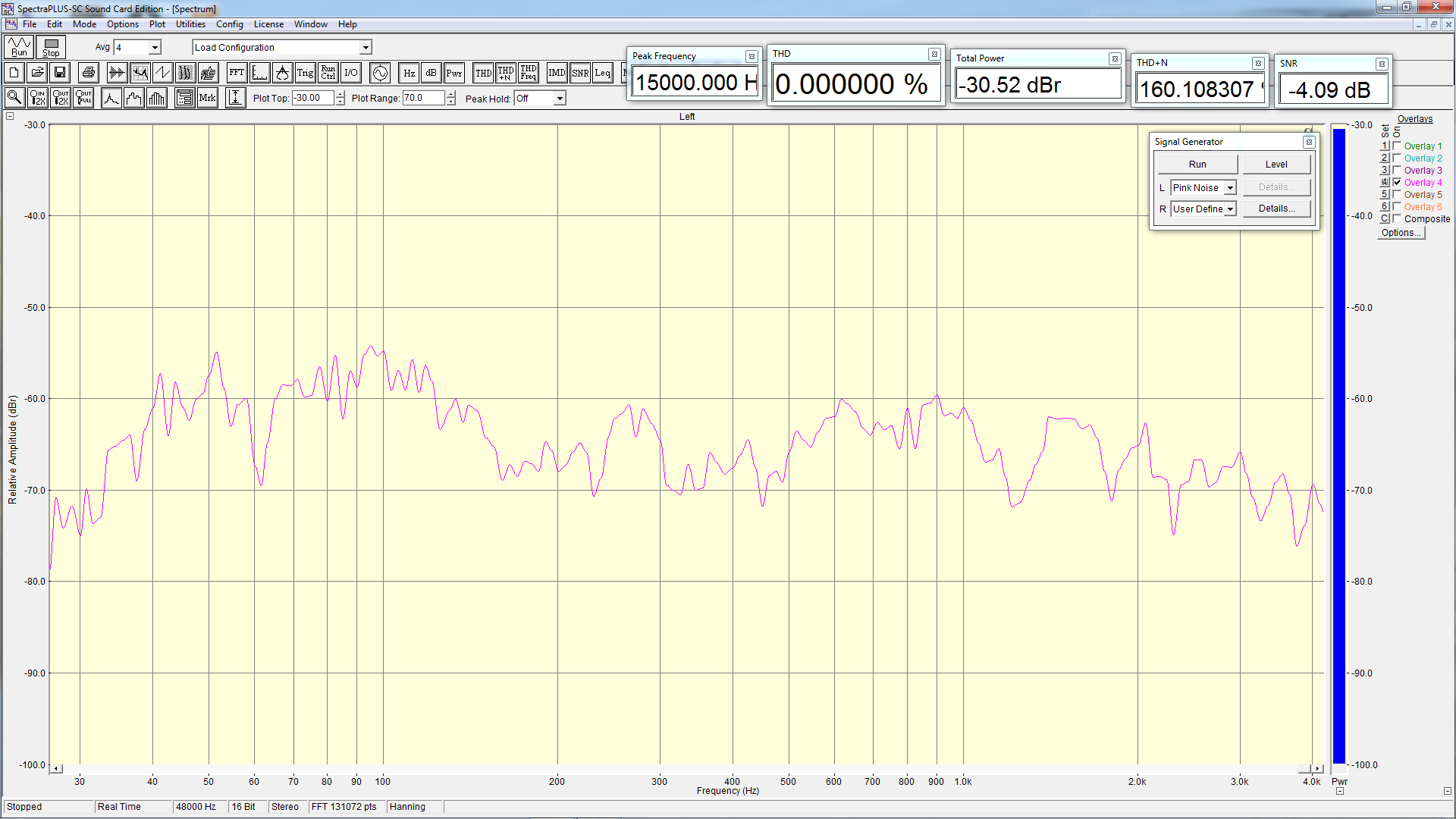This screenshot has width=1456, height=819.
Task: Enable Overlay 2 checkbox
Action: [1397, 158]
